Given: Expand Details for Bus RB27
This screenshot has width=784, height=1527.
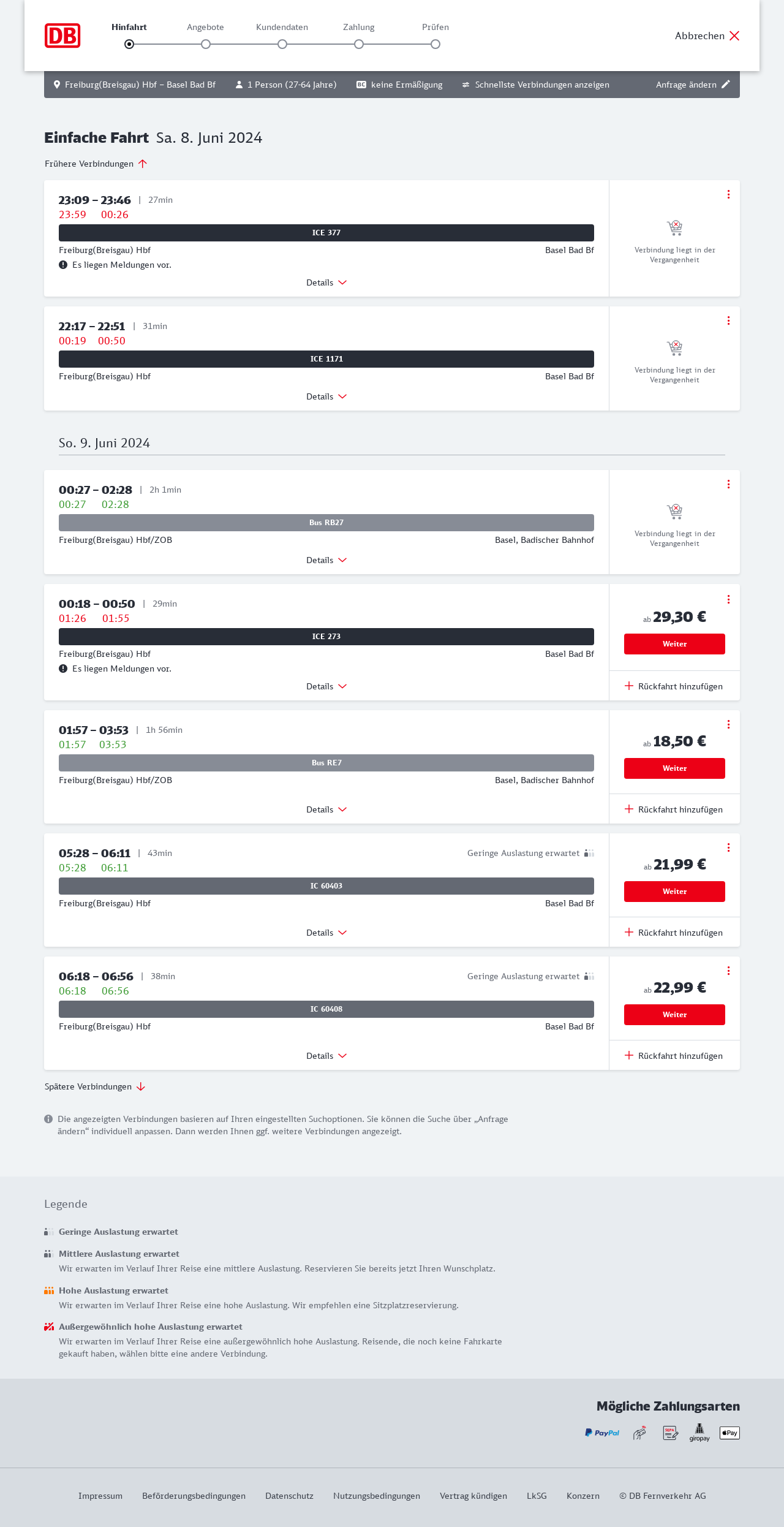Looking at the screenshot, I should click(x=326, y=560).
